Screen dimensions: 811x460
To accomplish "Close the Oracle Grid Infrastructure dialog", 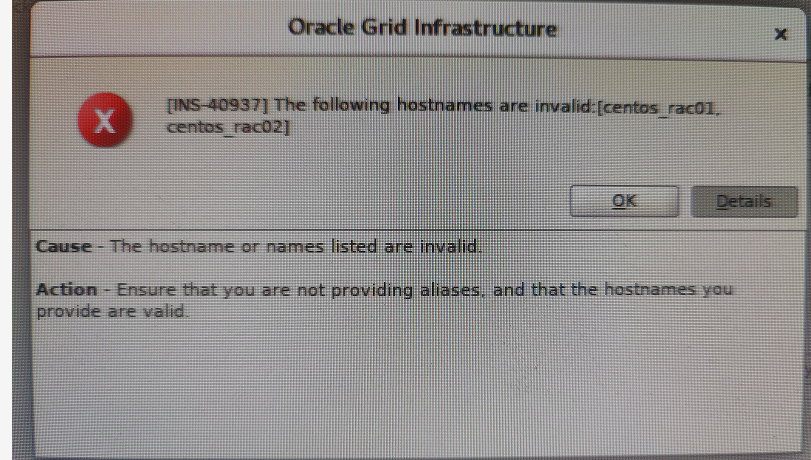I will point(780,34).
